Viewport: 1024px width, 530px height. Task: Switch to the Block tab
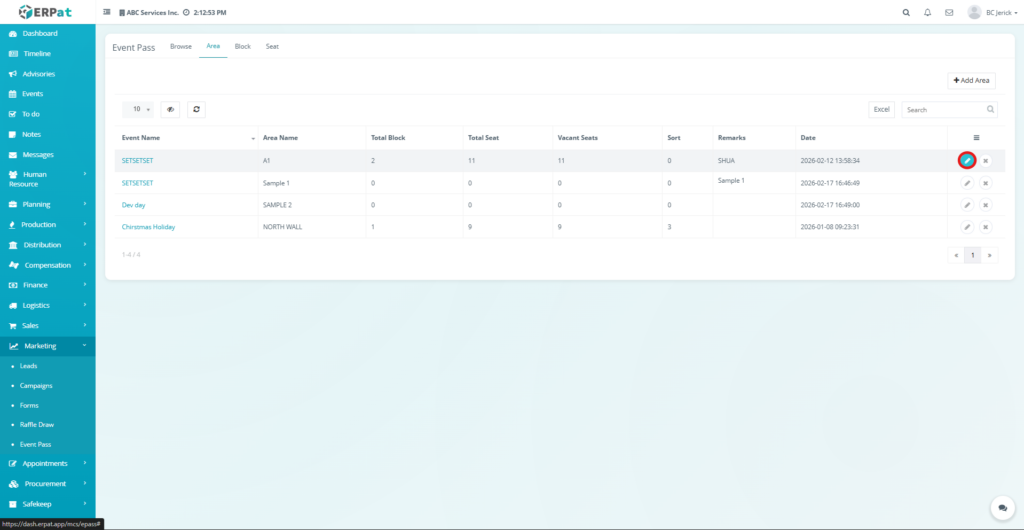tap(242, 46)
